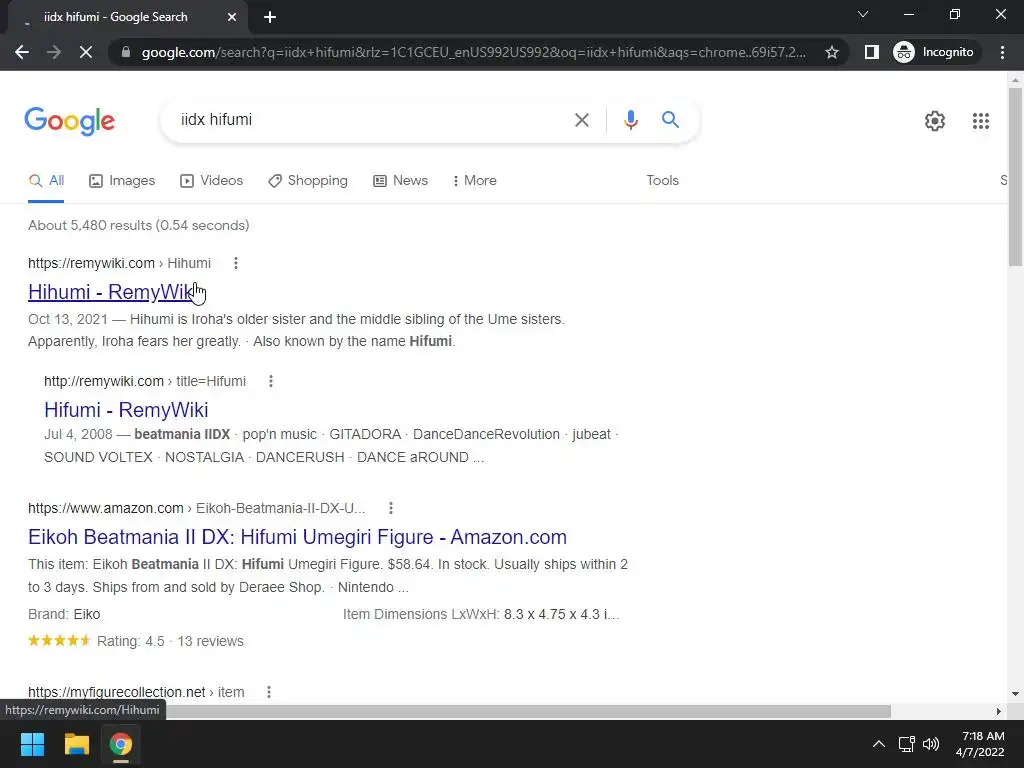Open the Chrome three-dot menu
1024x768 pixels.
tap(1002, 52)
